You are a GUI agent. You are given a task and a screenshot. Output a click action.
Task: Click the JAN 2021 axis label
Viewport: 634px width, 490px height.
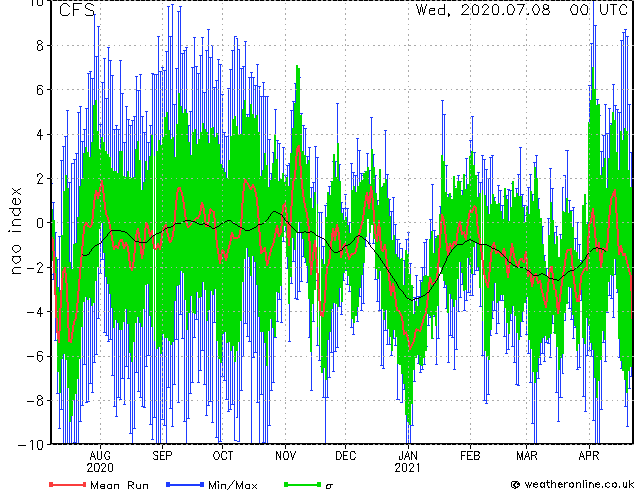pos(408,462)
